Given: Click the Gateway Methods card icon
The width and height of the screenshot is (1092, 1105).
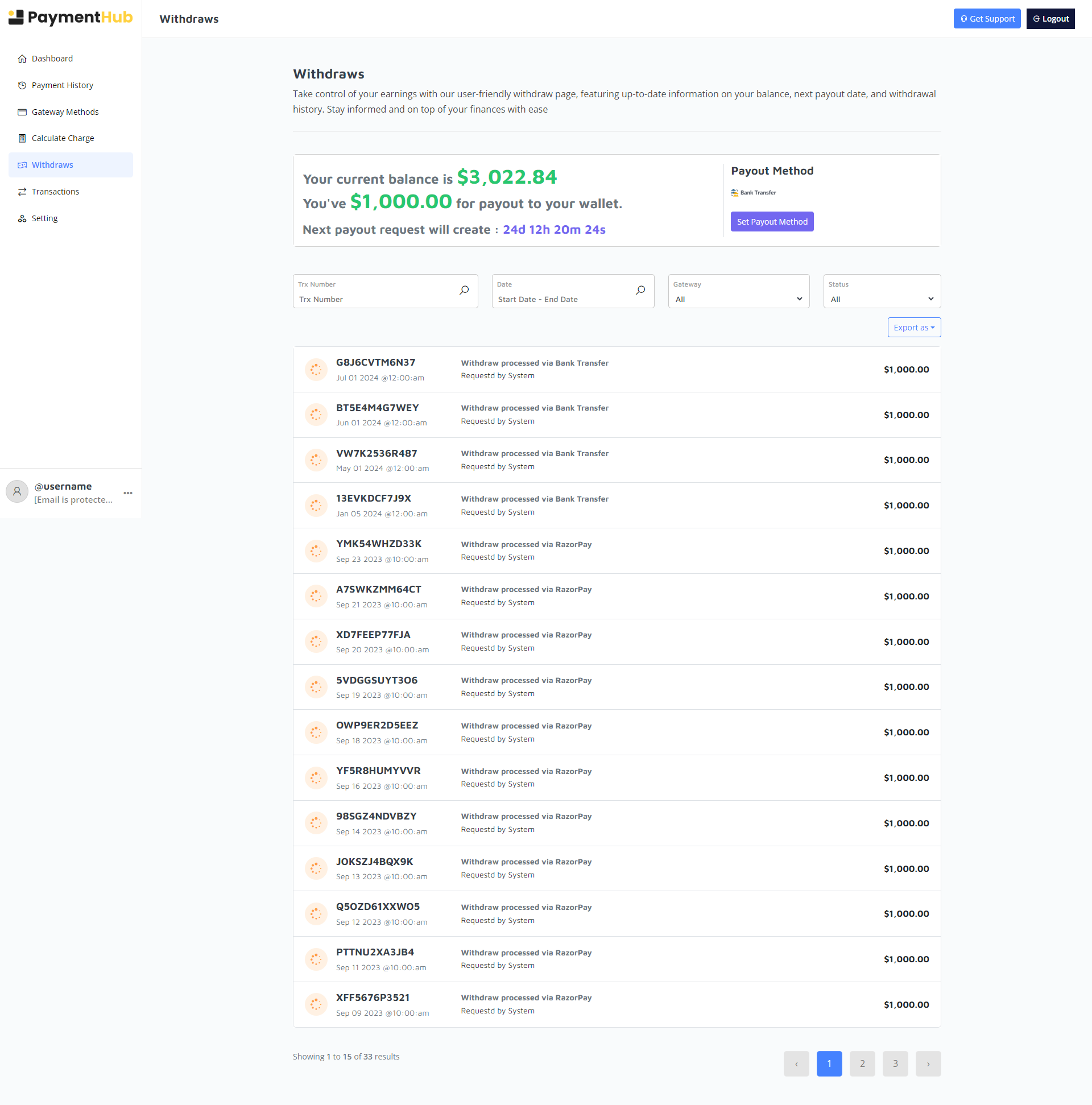Looking at the screenshot, I should pyautogui.click(x=22, y=112).
